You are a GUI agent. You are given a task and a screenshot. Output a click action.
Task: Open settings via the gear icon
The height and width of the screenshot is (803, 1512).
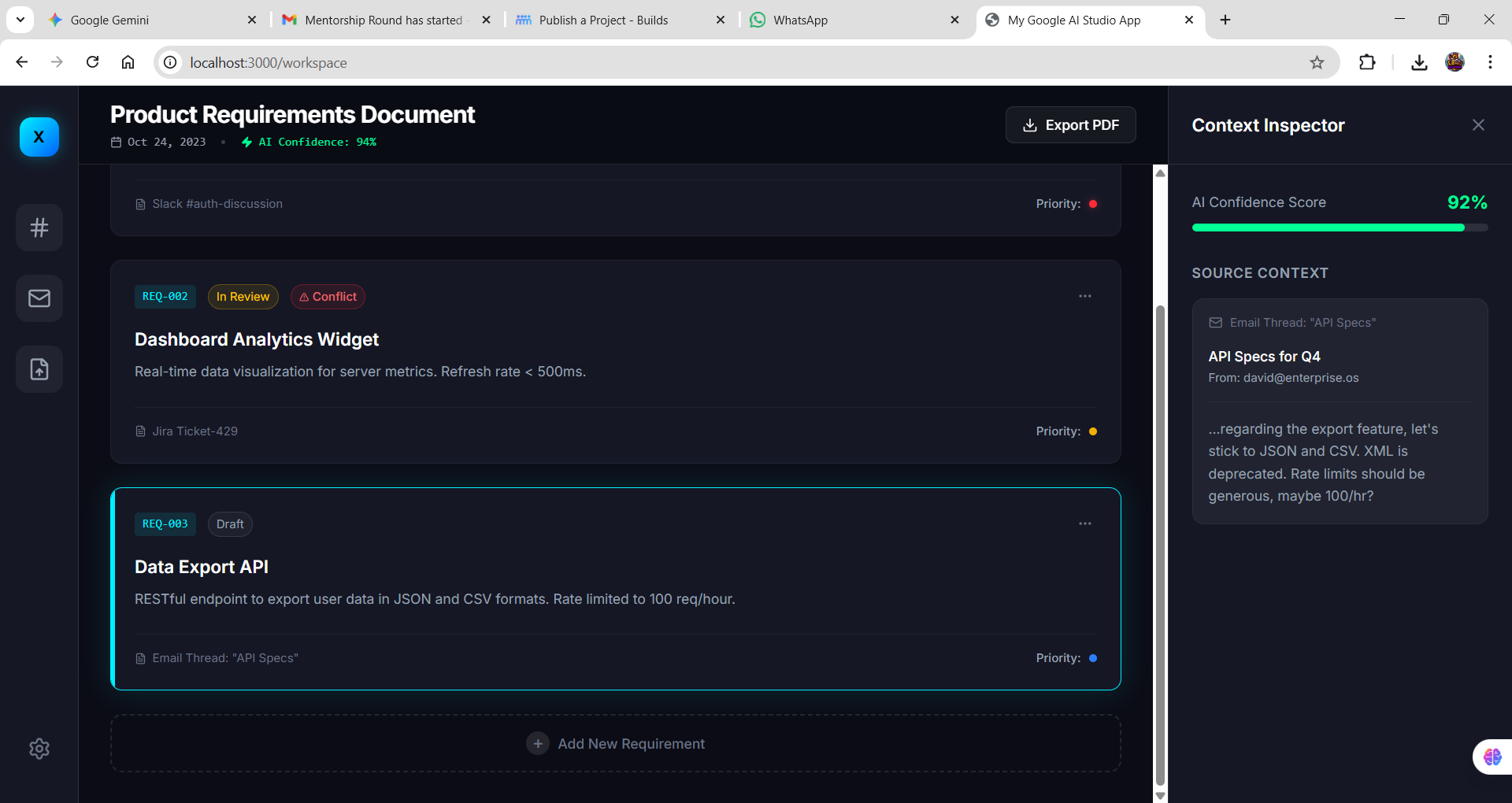point(39,749)
